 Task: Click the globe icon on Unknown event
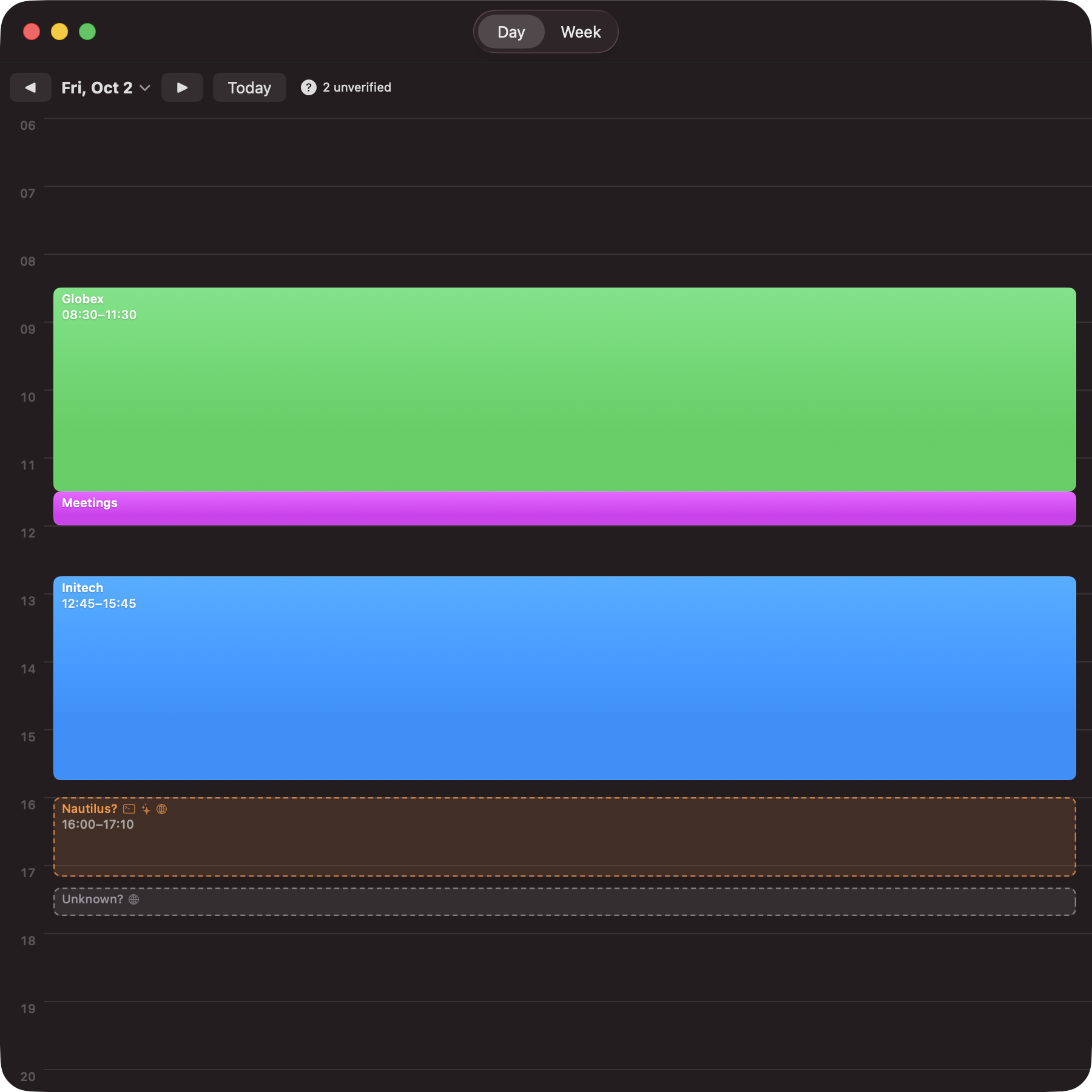[134, 899]
